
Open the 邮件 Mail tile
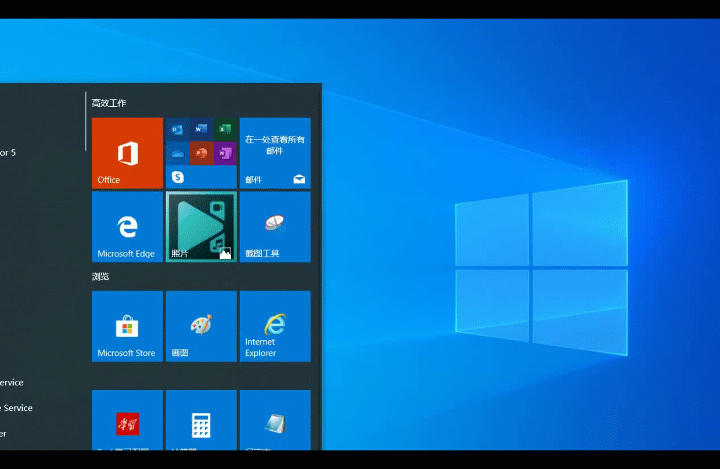(275, 153)
